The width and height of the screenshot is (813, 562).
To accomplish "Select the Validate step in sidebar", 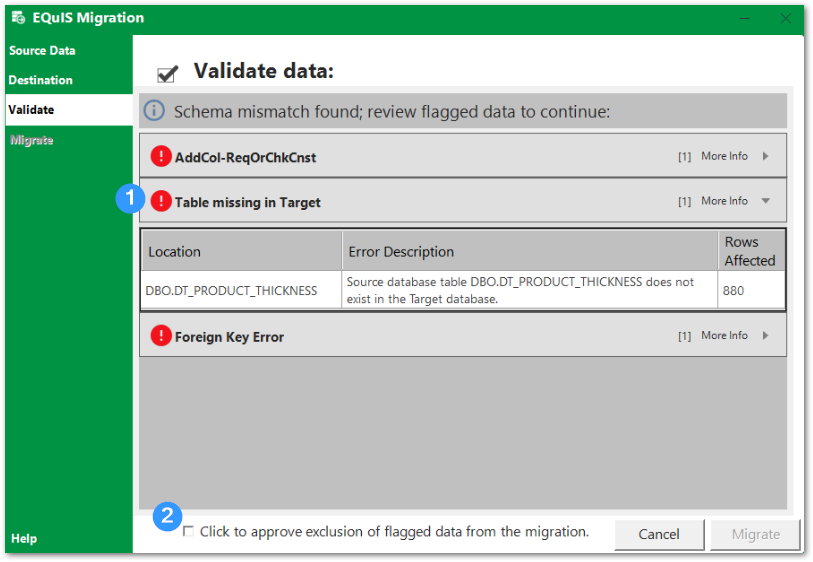I will pyautogui.click(x=69, y=109).
